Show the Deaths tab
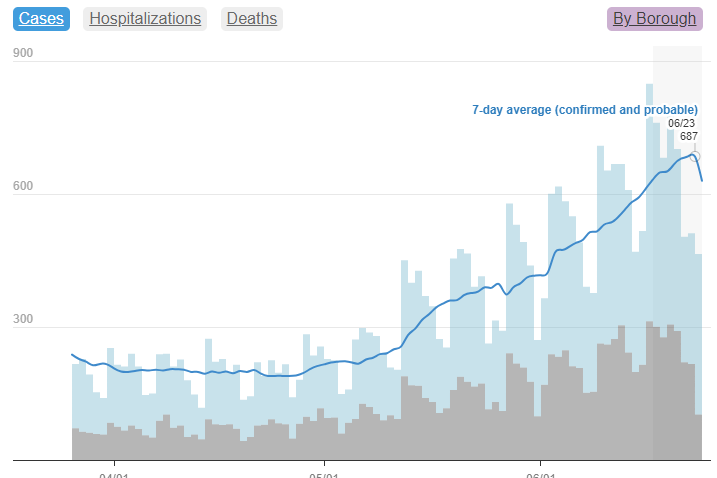Image resolution: width=717 pixels, height=478 pixels. point(251,18)
